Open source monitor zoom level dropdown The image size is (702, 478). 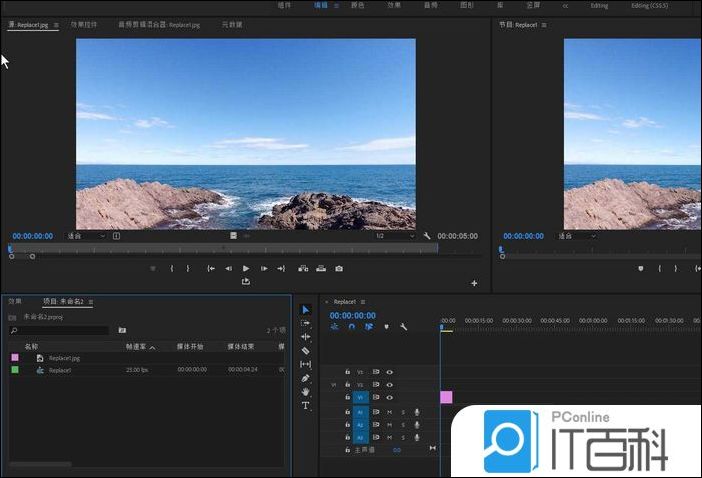click(x=86, y=236)
